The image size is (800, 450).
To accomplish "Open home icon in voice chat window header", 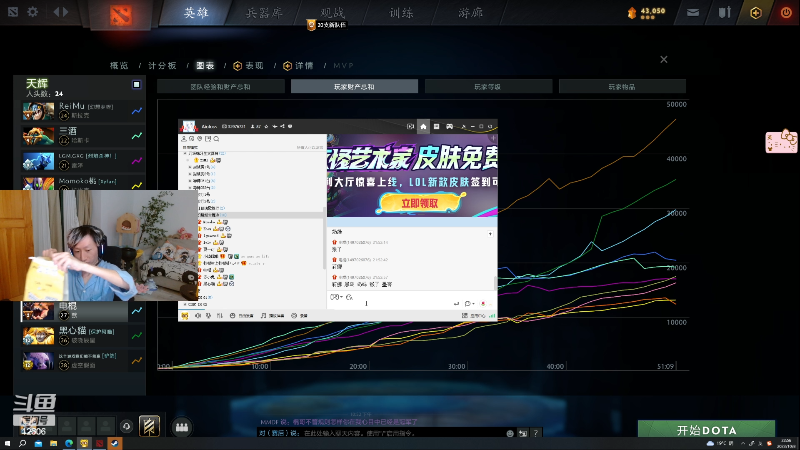I will pyautogui.click(x=423, y=127).
